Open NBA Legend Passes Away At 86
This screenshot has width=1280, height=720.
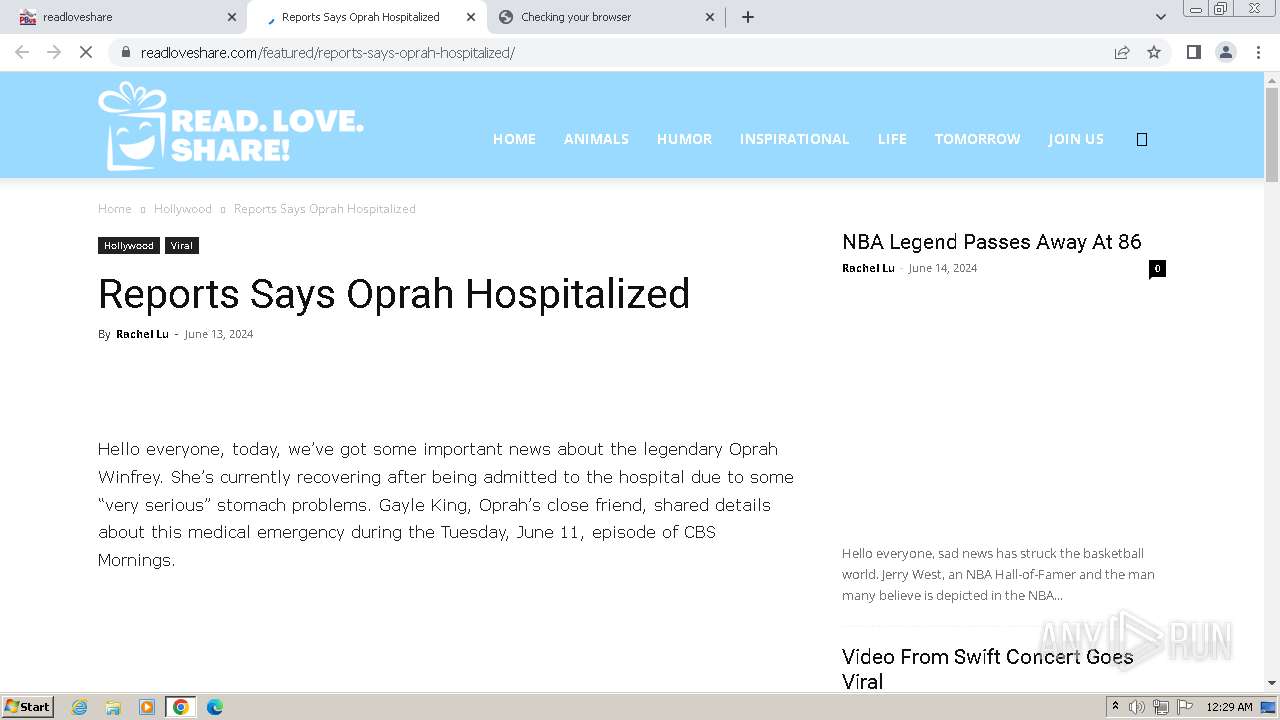tap(991, 242)
